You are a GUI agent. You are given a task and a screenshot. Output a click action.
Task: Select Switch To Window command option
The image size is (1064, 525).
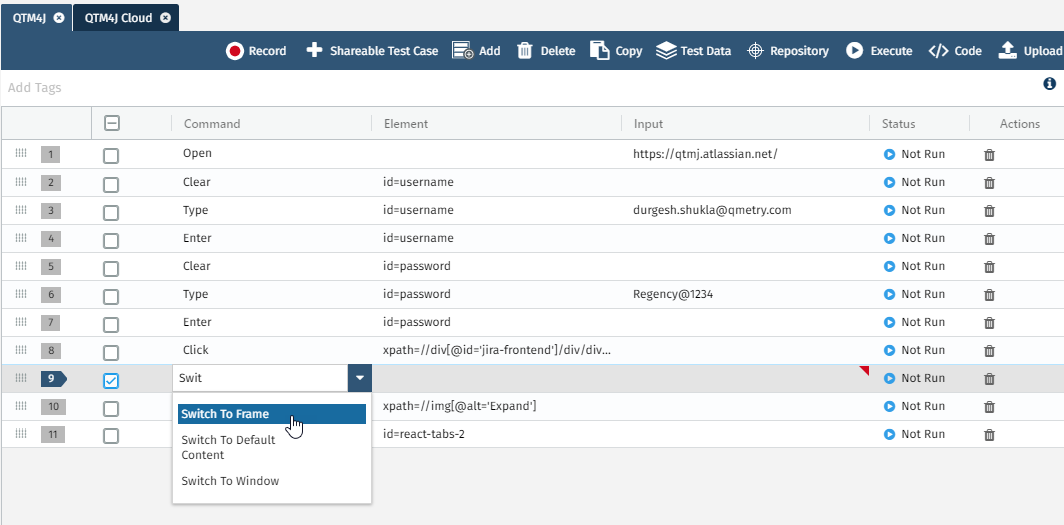(230, 481)
